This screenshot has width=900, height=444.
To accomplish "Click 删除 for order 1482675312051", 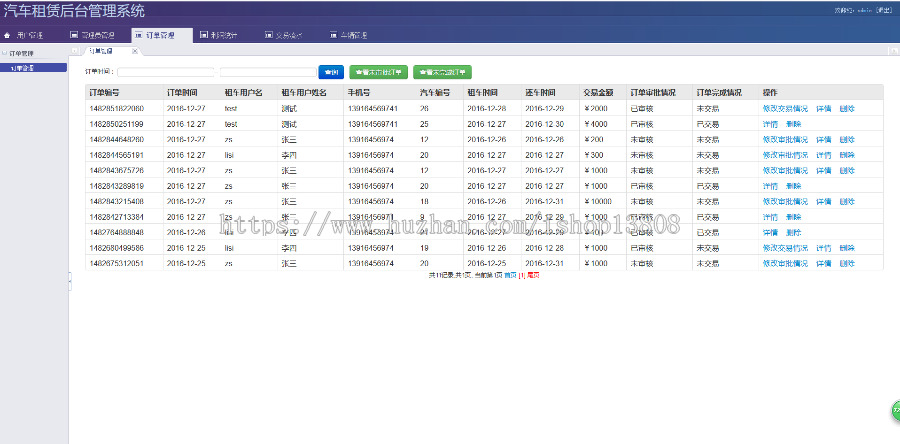I will click(x=847, y=263).
